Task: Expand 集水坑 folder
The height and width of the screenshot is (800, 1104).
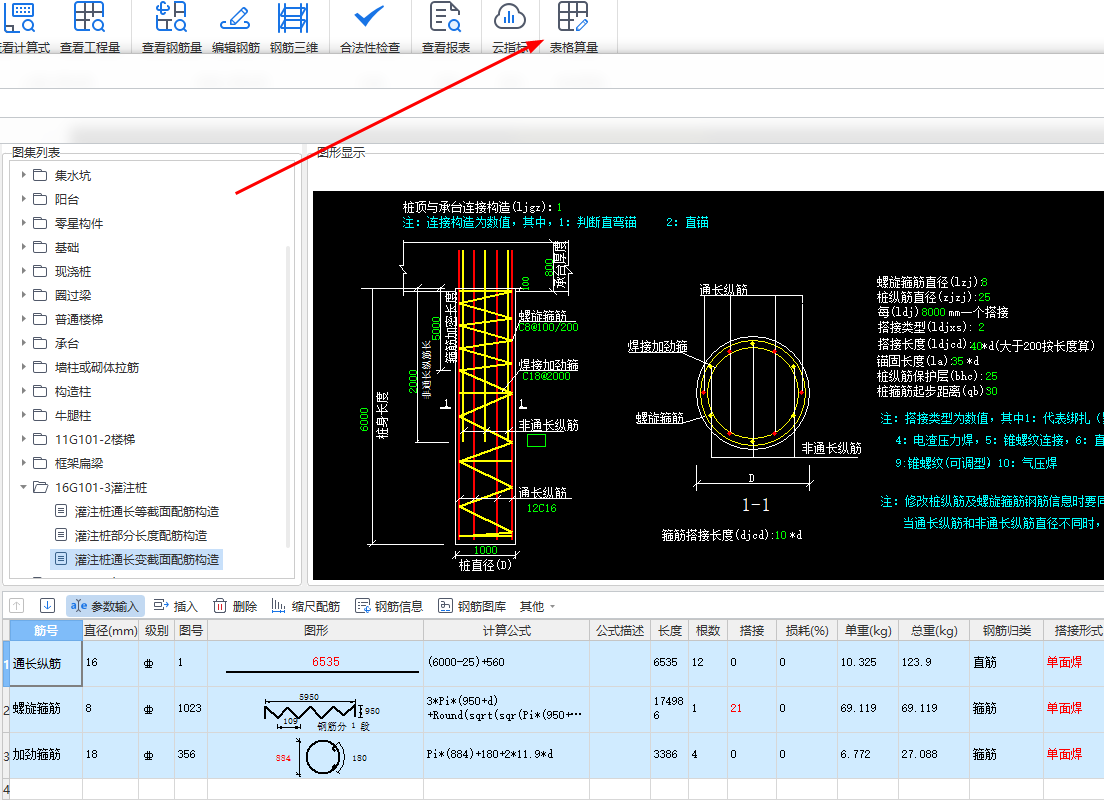Action: [23, 175]
